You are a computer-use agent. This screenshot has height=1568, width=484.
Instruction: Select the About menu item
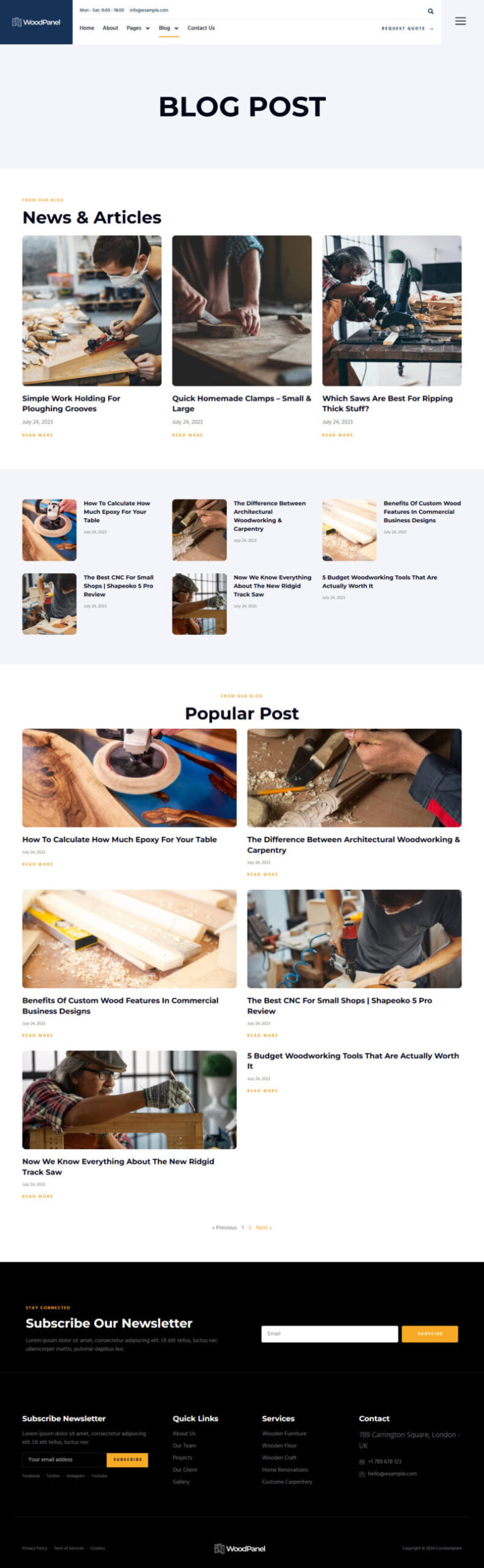[x=110, y=28]
